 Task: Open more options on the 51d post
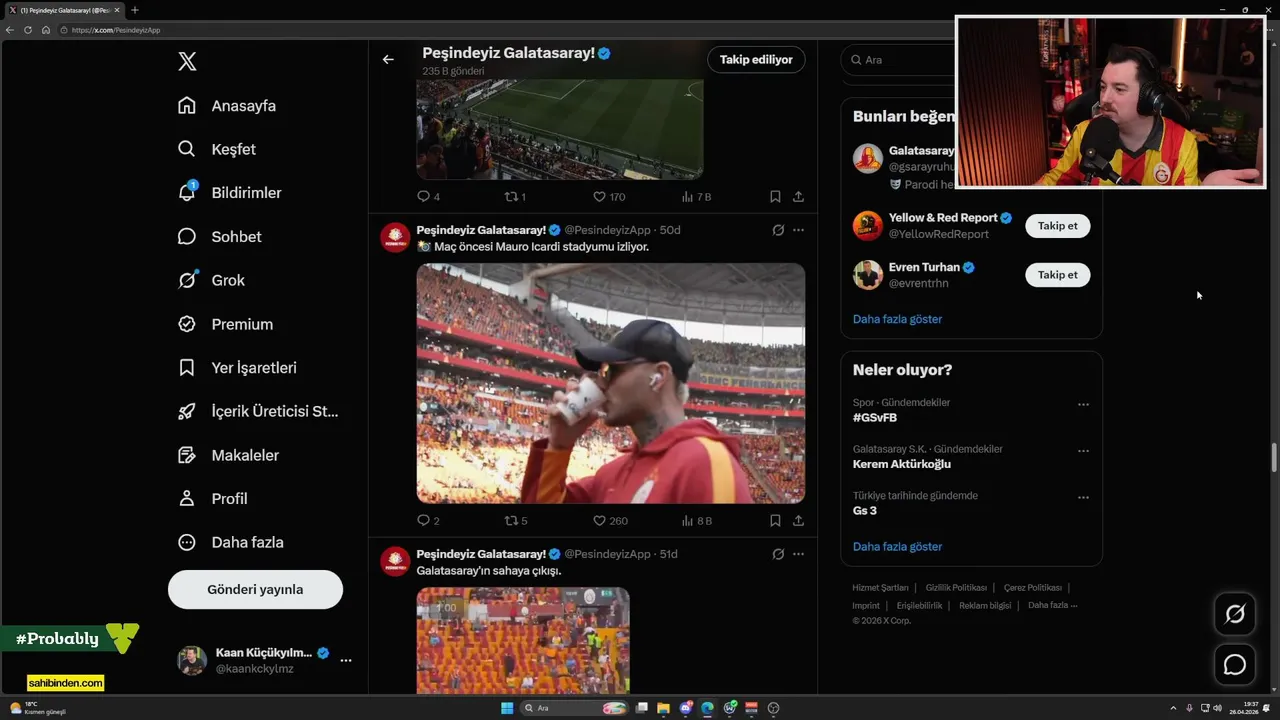(798, 554)
